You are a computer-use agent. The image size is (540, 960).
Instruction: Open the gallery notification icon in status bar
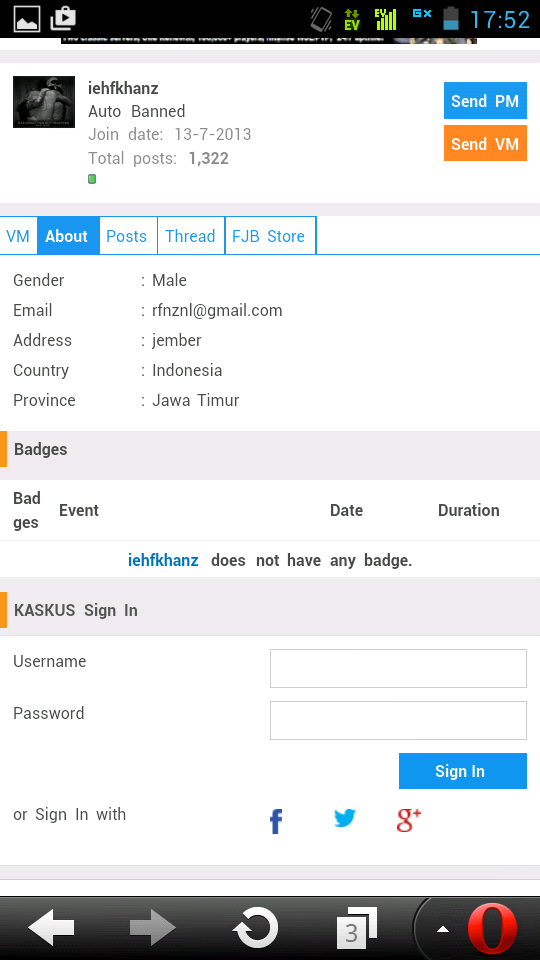[26, 19]
